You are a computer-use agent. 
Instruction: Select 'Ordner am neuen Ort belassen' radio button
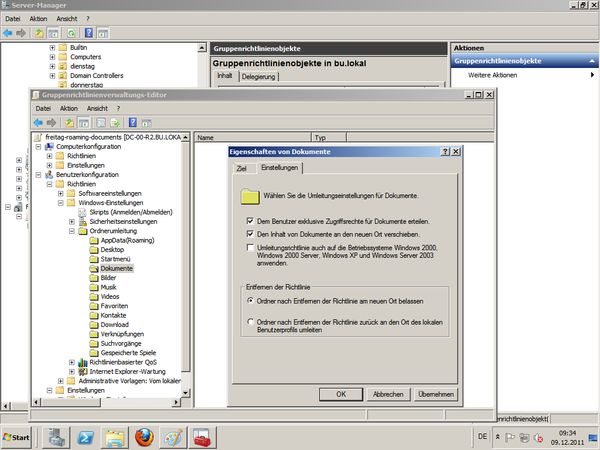(250, 301)
